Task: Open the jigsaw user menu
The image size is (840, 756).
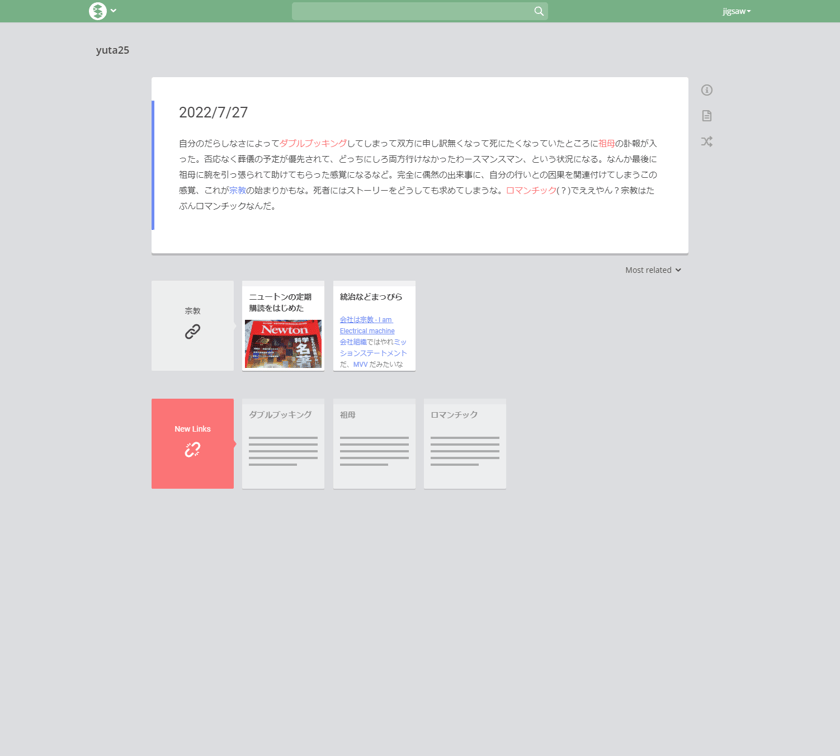Action: (x=736, y=11)
